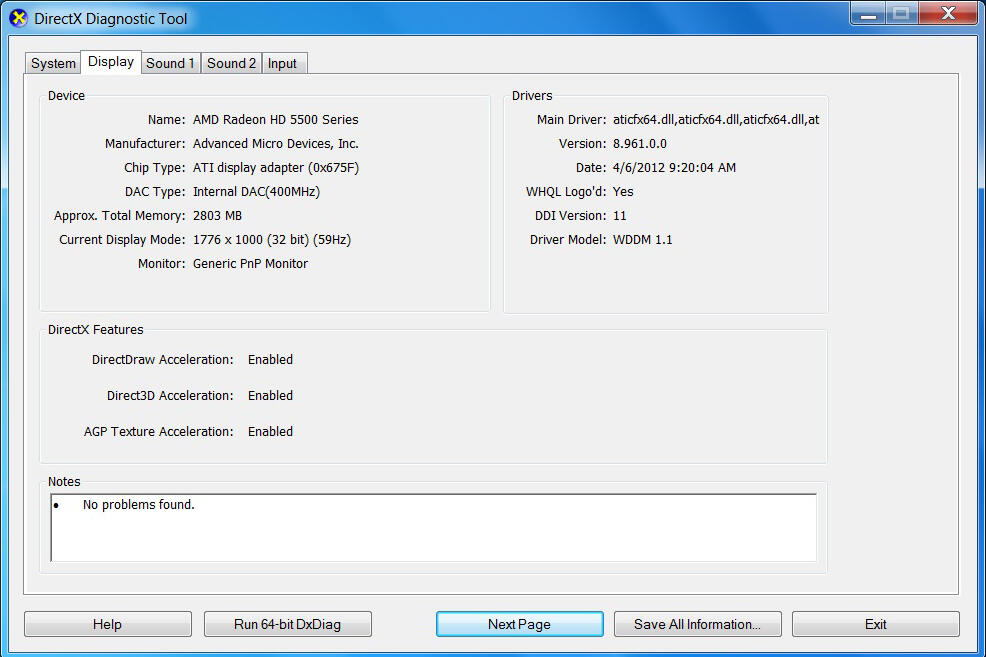Viewport: 986px width, 657px height.
Task: Click the 'Chip Type:' label
Action: [x=155, y=167]
